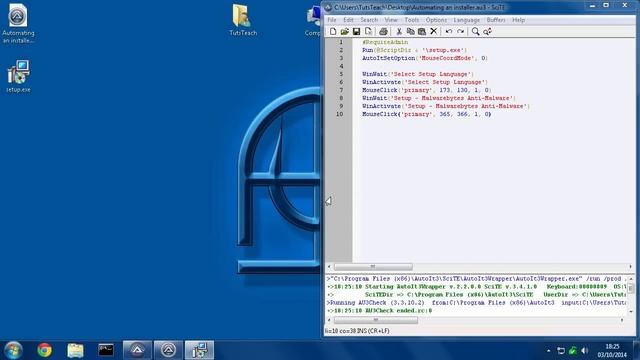Click WinWait 'Setup - Malwarebytes Anti-Malware' line
The height and width of the screenshot is (360, 640).
(439, 98)
